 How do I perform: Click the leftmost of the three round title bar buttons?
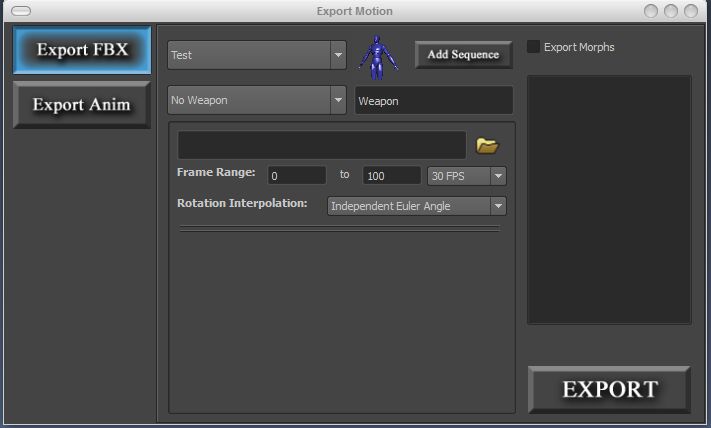(651, 11)
